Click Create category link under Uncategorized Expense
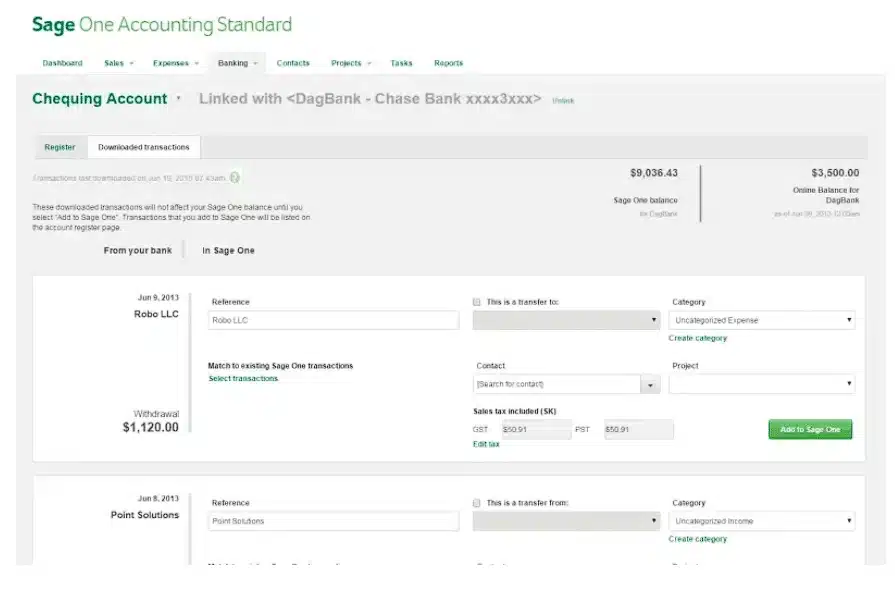 pyautogui.click(x=698, y=338)
